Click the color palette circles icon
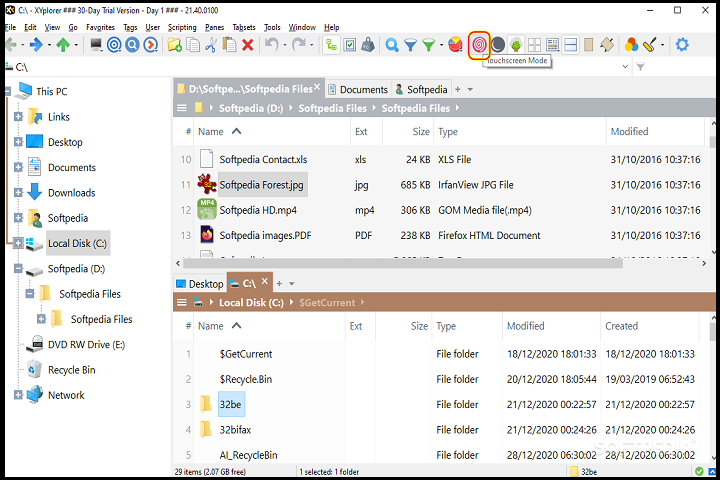 (631, 45)
